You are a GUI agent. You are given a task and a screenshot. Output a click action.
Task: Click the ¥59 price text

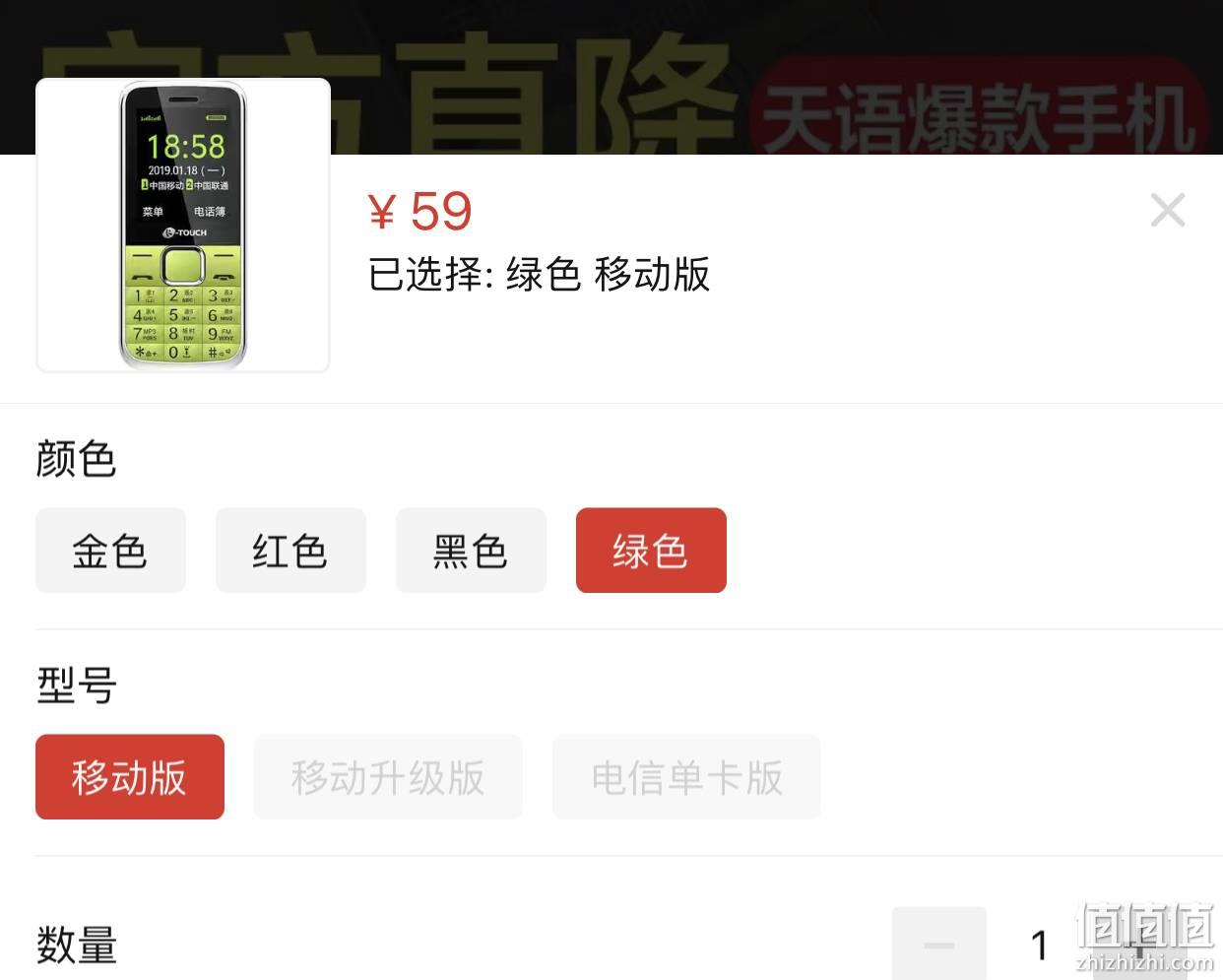420,211
